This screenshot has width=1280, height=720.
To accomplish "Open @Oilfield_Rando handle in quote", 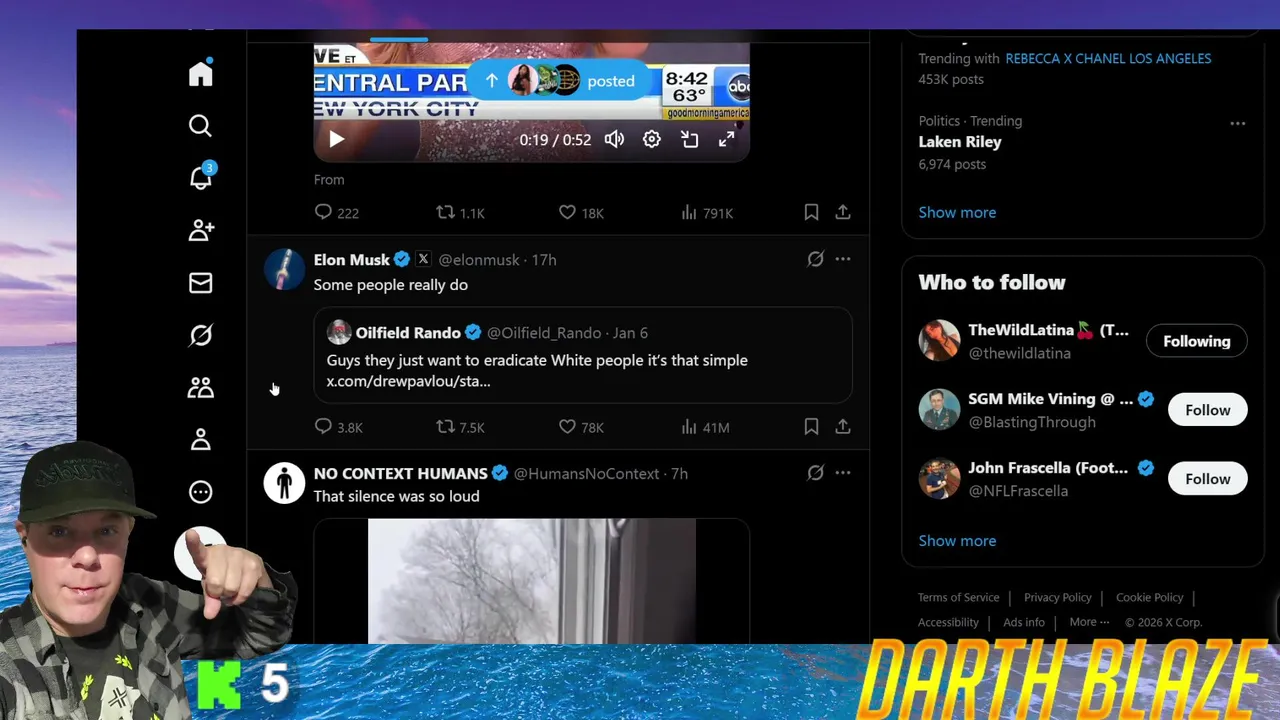I will tap(544, 333).
